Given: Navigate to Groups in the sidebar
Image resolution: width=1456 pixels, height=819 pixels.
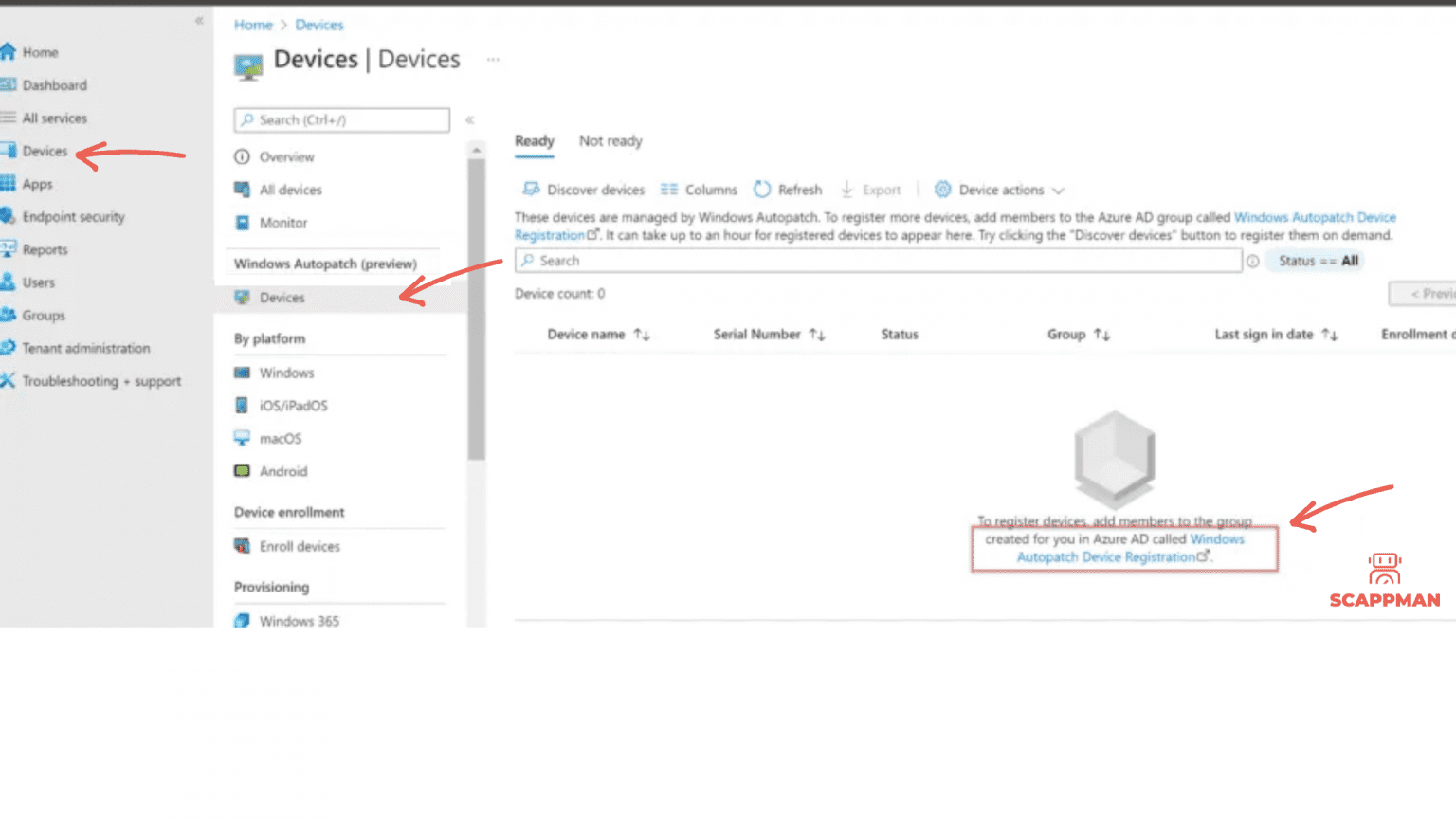Looking at the screenshot, I should (42, 315).
